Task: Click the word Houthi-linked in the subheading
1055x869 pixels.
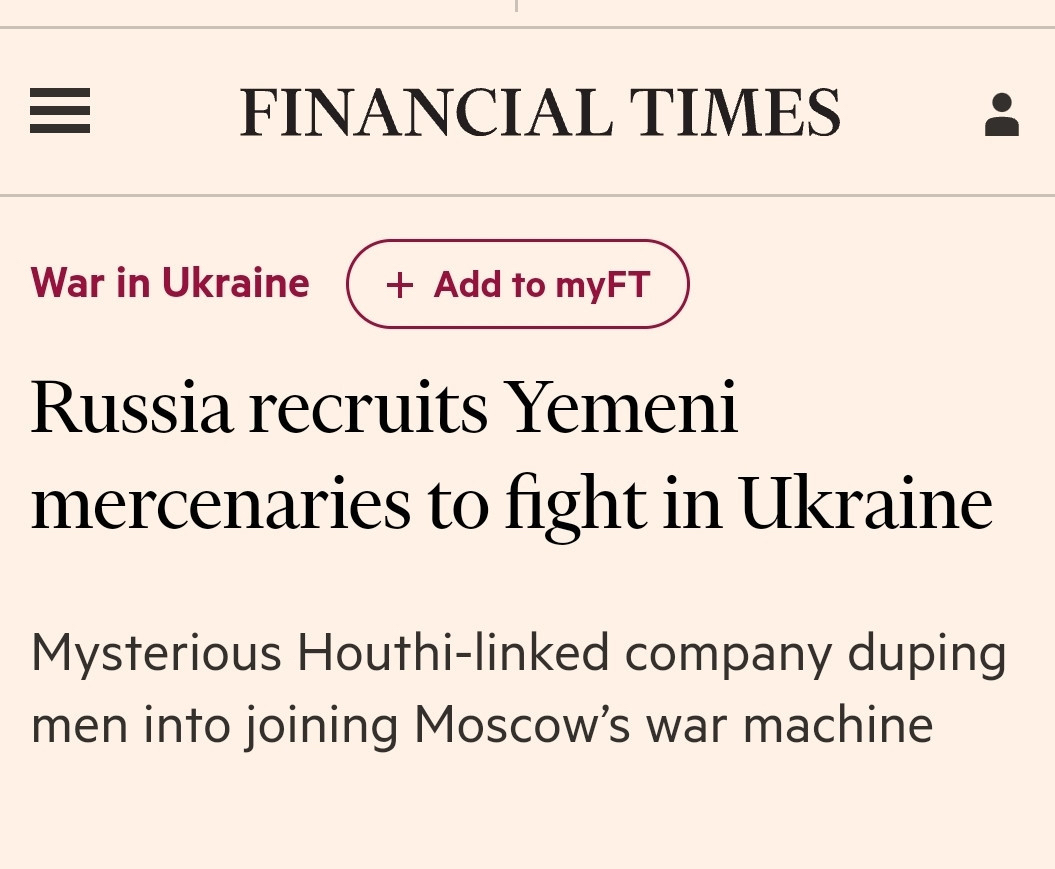Action: [453, 654]
